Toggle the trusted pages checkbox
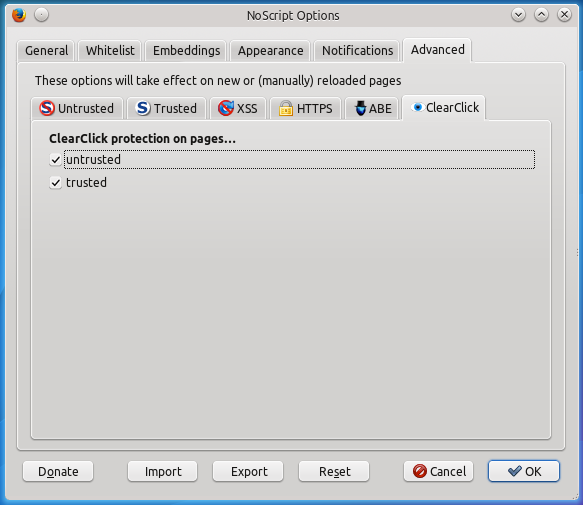Viewport: 583px width, 505px height. (55, 183)
